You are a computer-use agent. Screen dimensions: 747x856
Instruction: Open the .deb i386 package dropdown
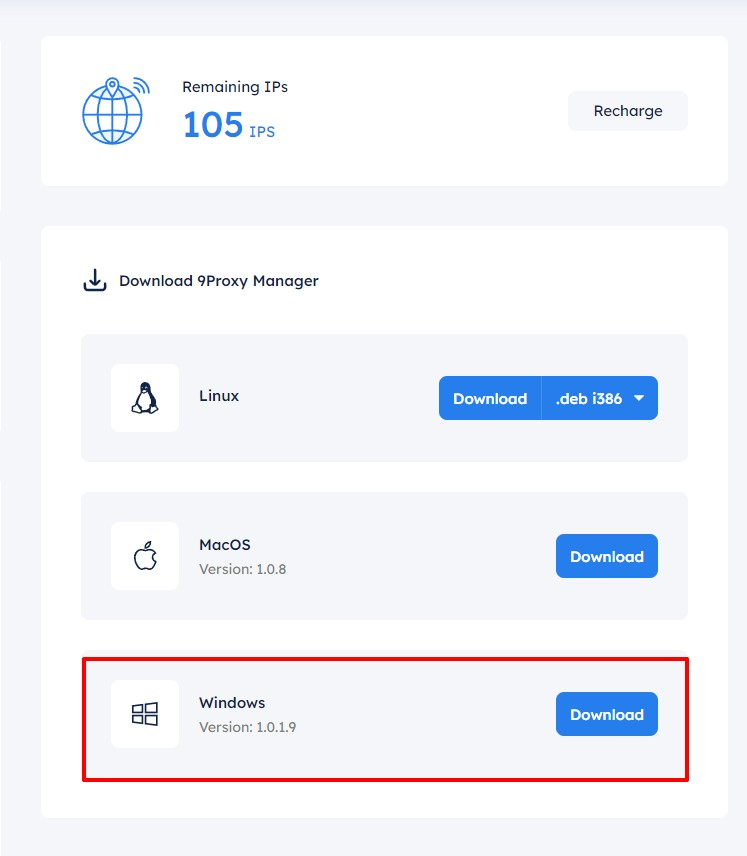click(589, 398)
